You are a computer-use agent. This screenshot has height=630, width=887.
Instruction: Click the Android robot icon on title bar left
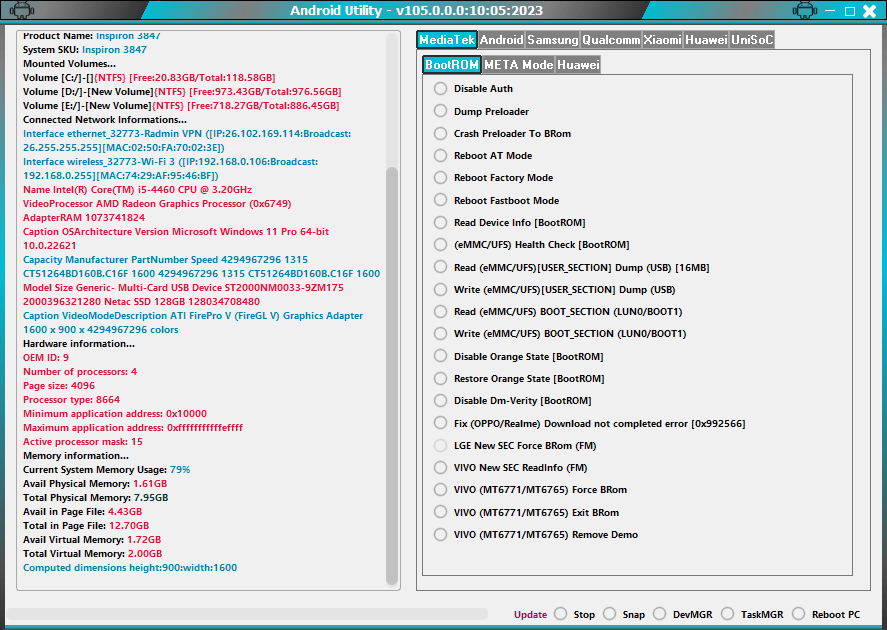22,11
